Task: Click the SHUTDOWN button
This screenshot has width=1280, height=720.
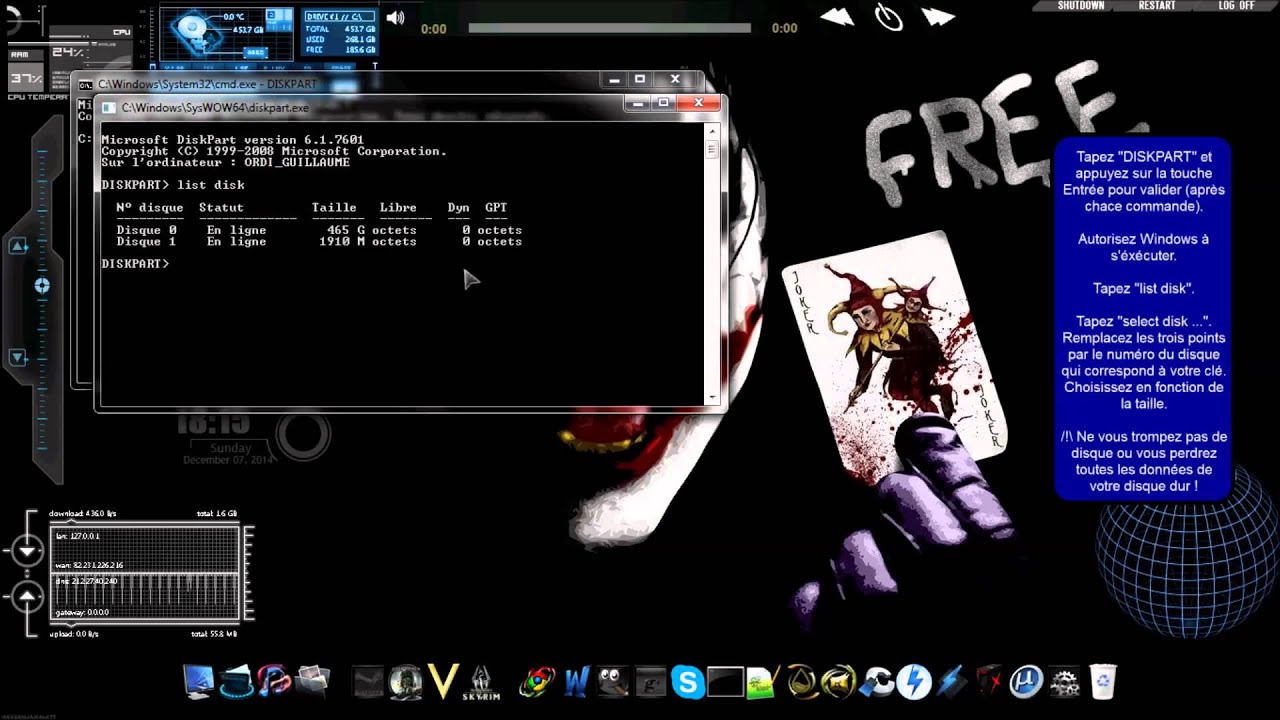Action: (x=1081, y=6)
